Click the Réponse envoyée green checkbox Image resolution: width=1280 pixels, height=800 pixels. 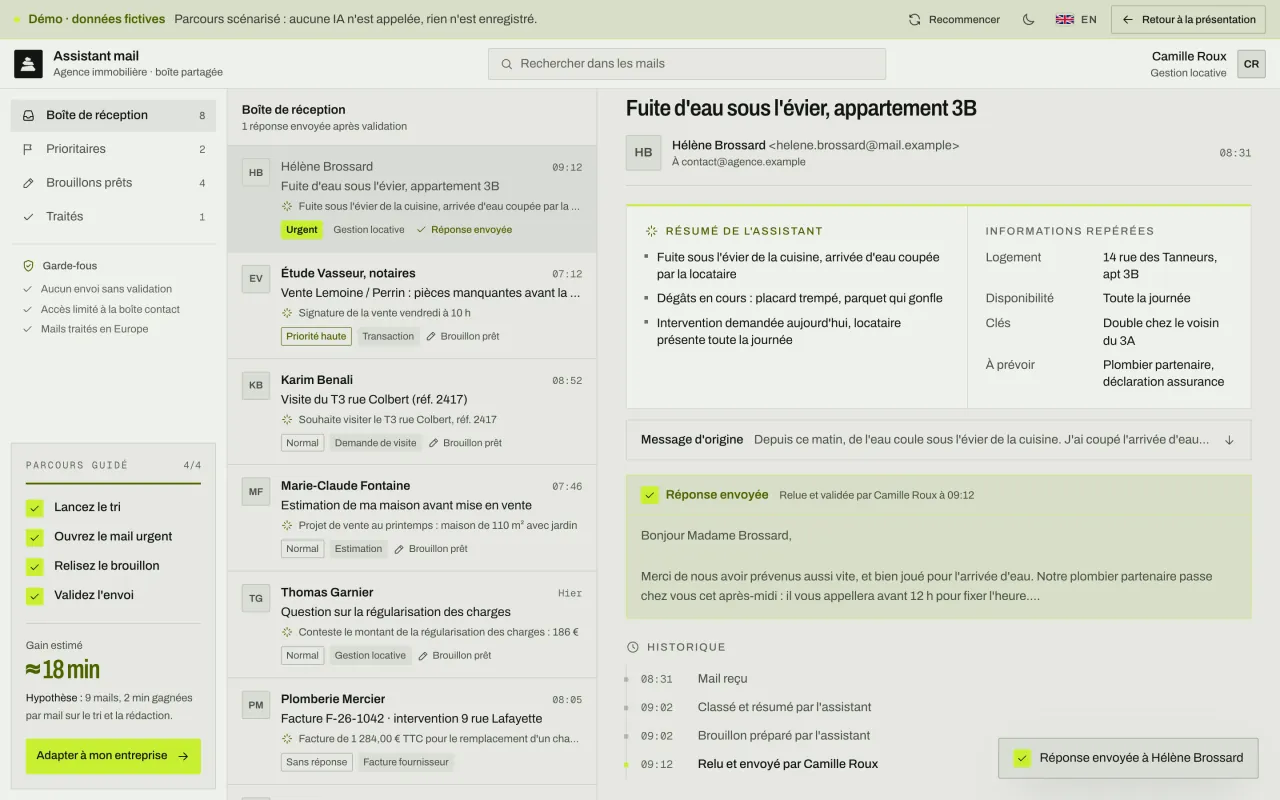(x=650, y=495)
